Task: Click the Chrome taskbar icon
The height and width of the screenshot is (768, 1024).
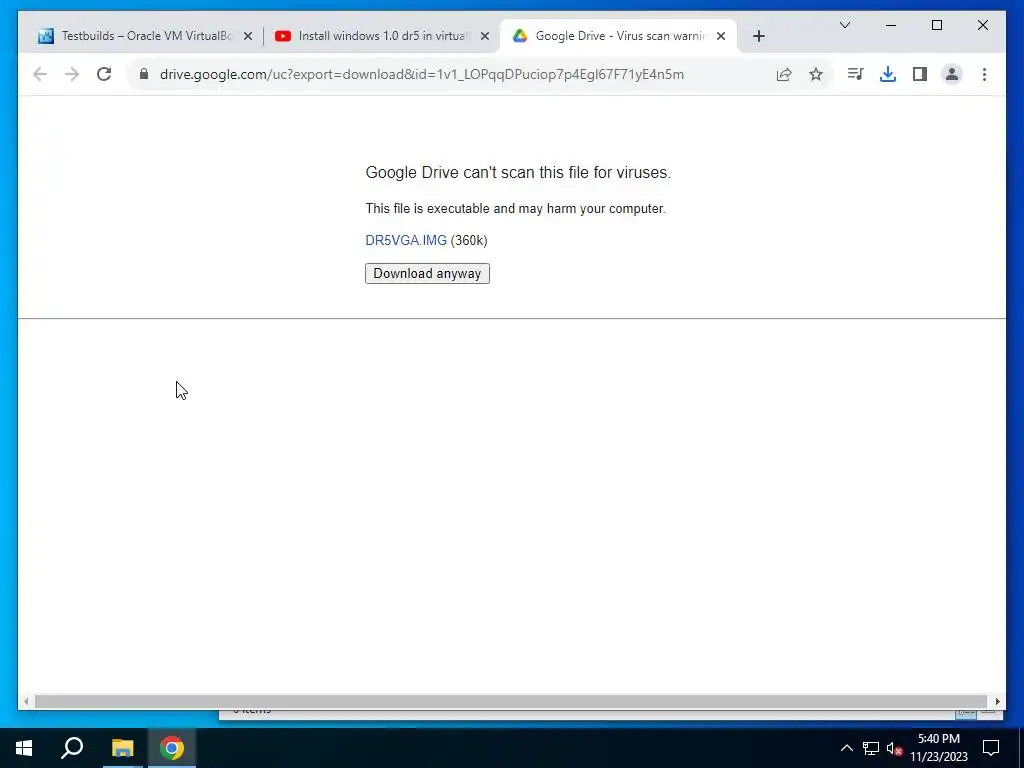Action: point(172,748)
